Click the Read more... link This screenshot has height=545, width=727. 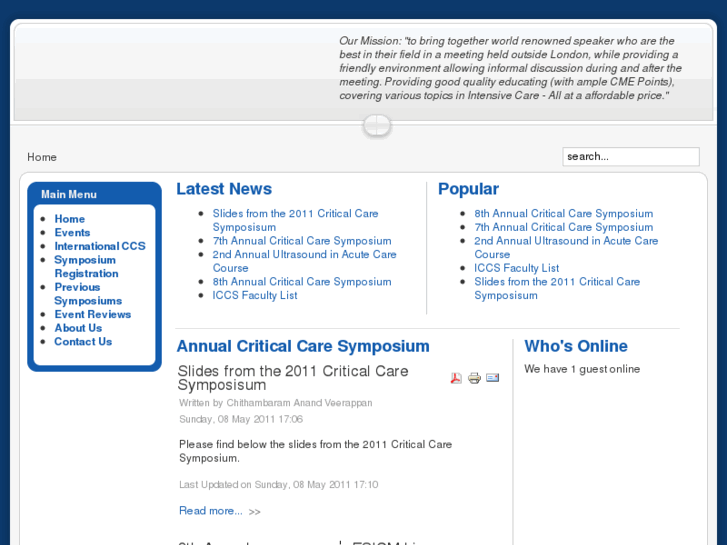point(211,511)
